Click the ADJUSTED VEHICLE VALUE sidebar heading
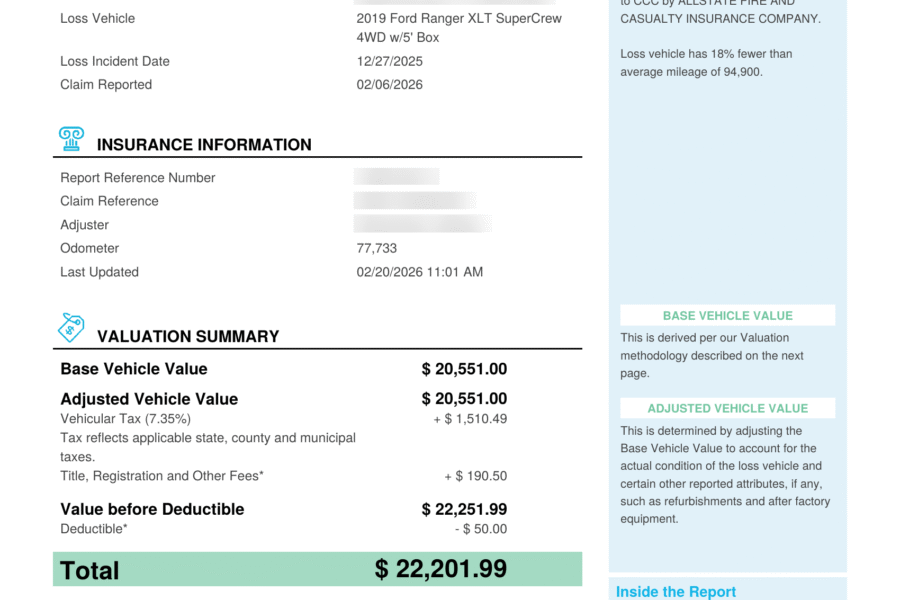Viewport: 900px width, 600px height. [727, 408]
